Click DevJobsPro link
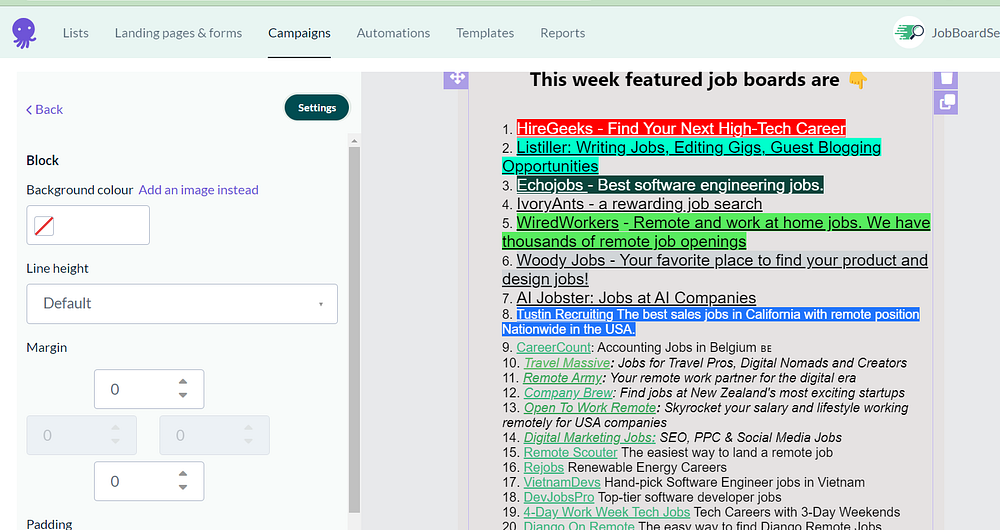This screenshot has width=1000, height=530. pos(559,497)
